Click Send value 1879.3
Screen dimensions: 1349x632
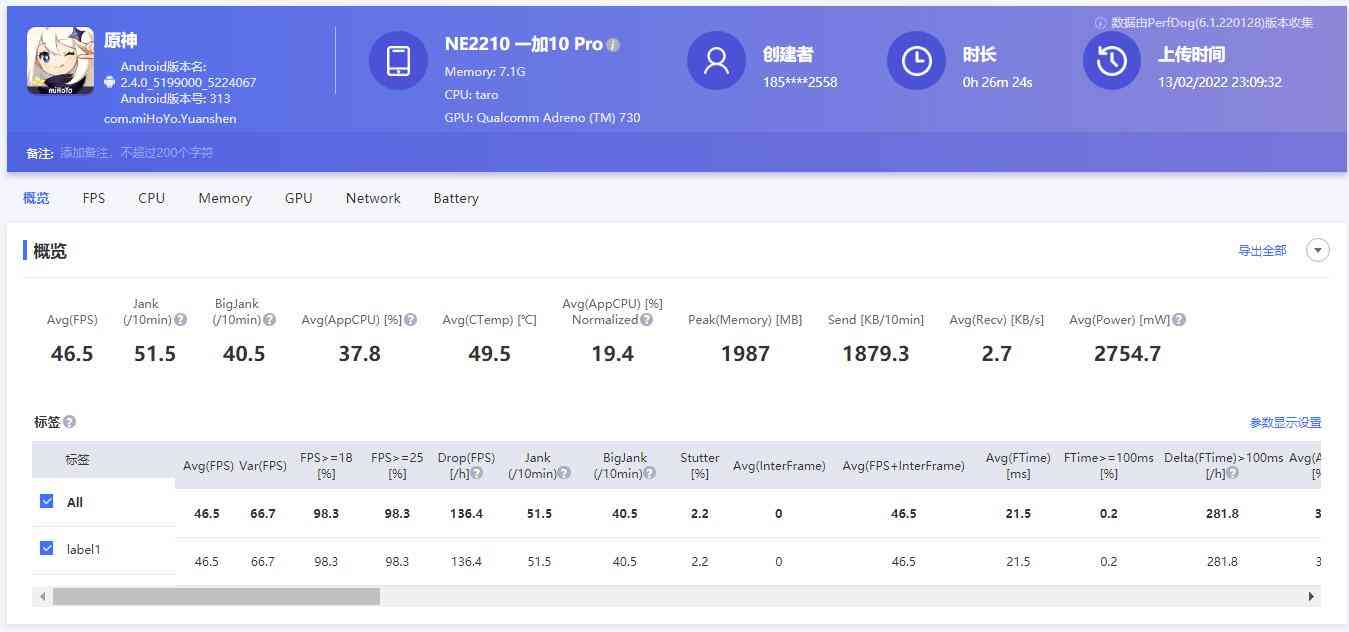(876, 353)
